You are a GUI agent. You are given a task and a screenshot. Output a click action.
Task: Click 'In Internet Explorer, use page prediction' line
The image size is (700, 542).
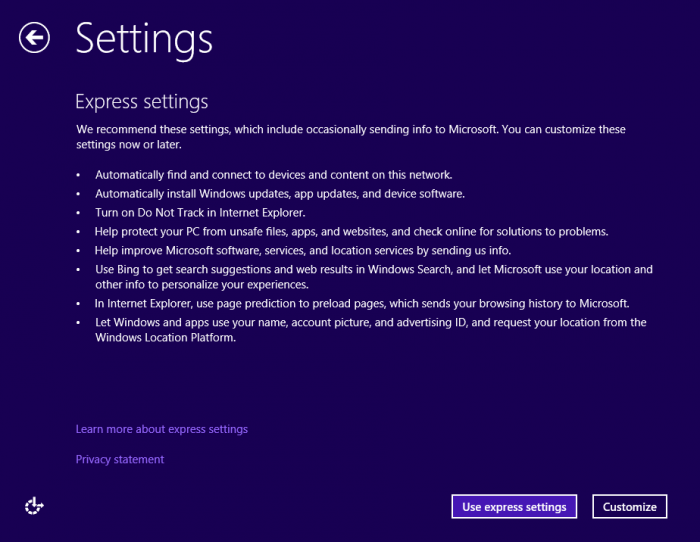[362, 304]
